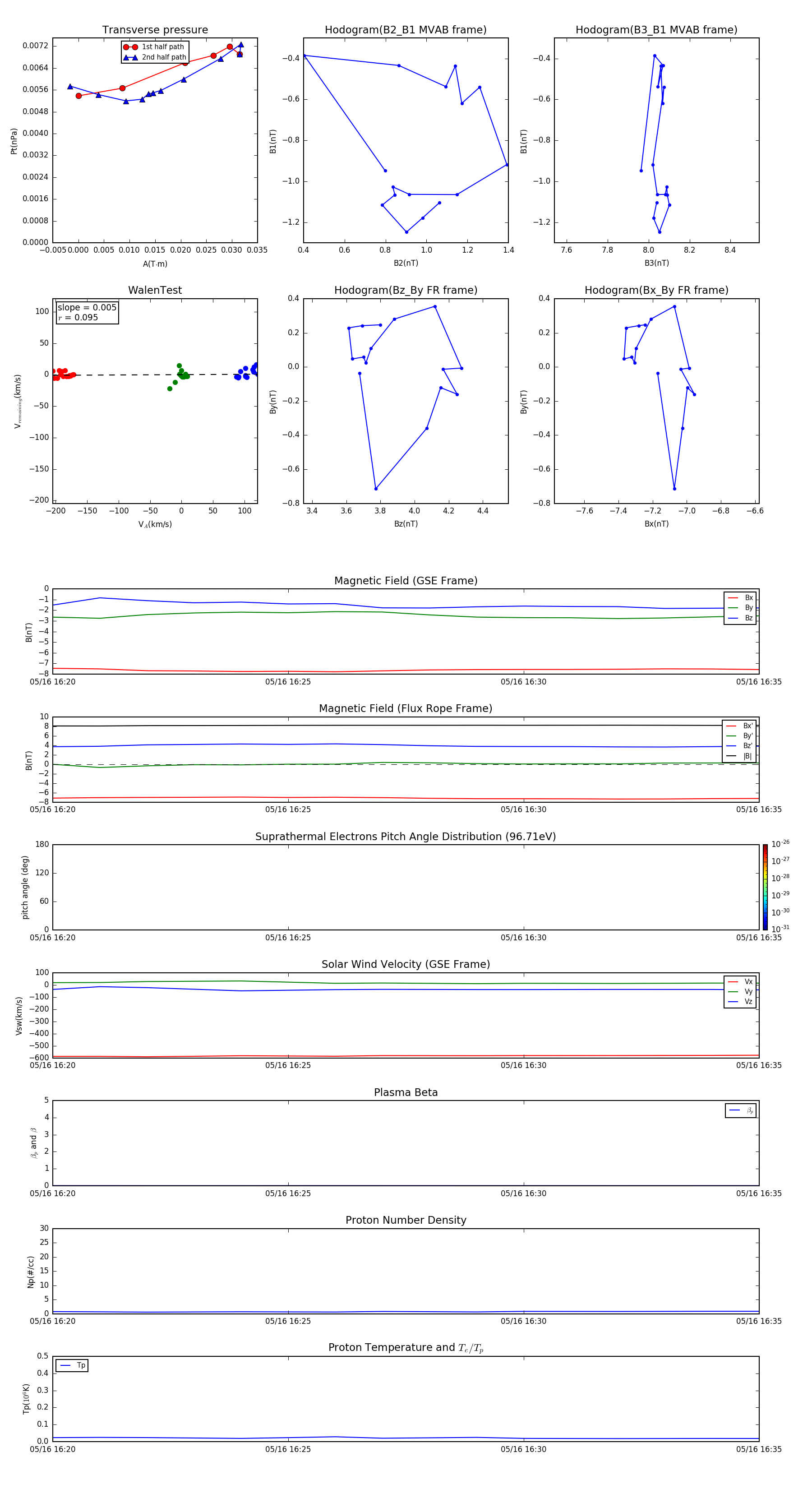The image size is (812, 1489).
Task: Click the 'Hodogram(Bz_By FR frame)' title
Action: coord(406,290)
